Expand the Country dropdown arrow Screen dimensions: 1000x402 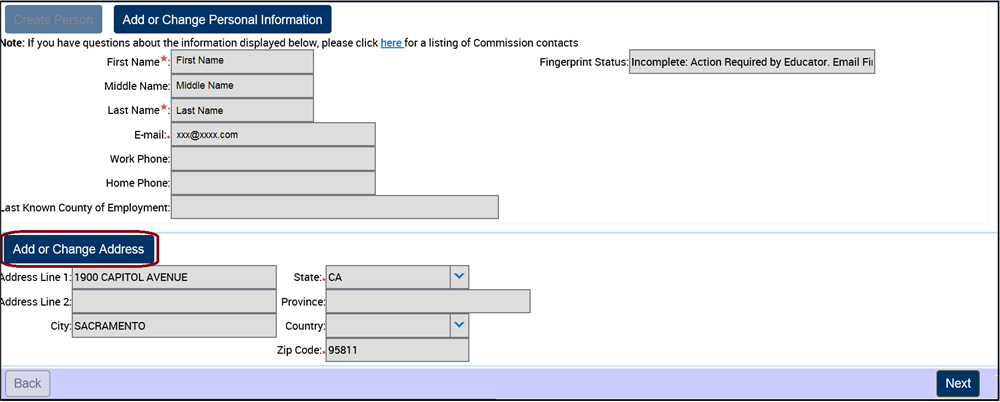pos(459,325)
